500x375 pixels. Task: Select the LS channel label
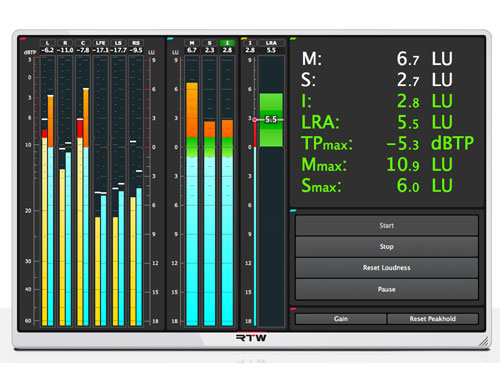(x=118, y=43)
